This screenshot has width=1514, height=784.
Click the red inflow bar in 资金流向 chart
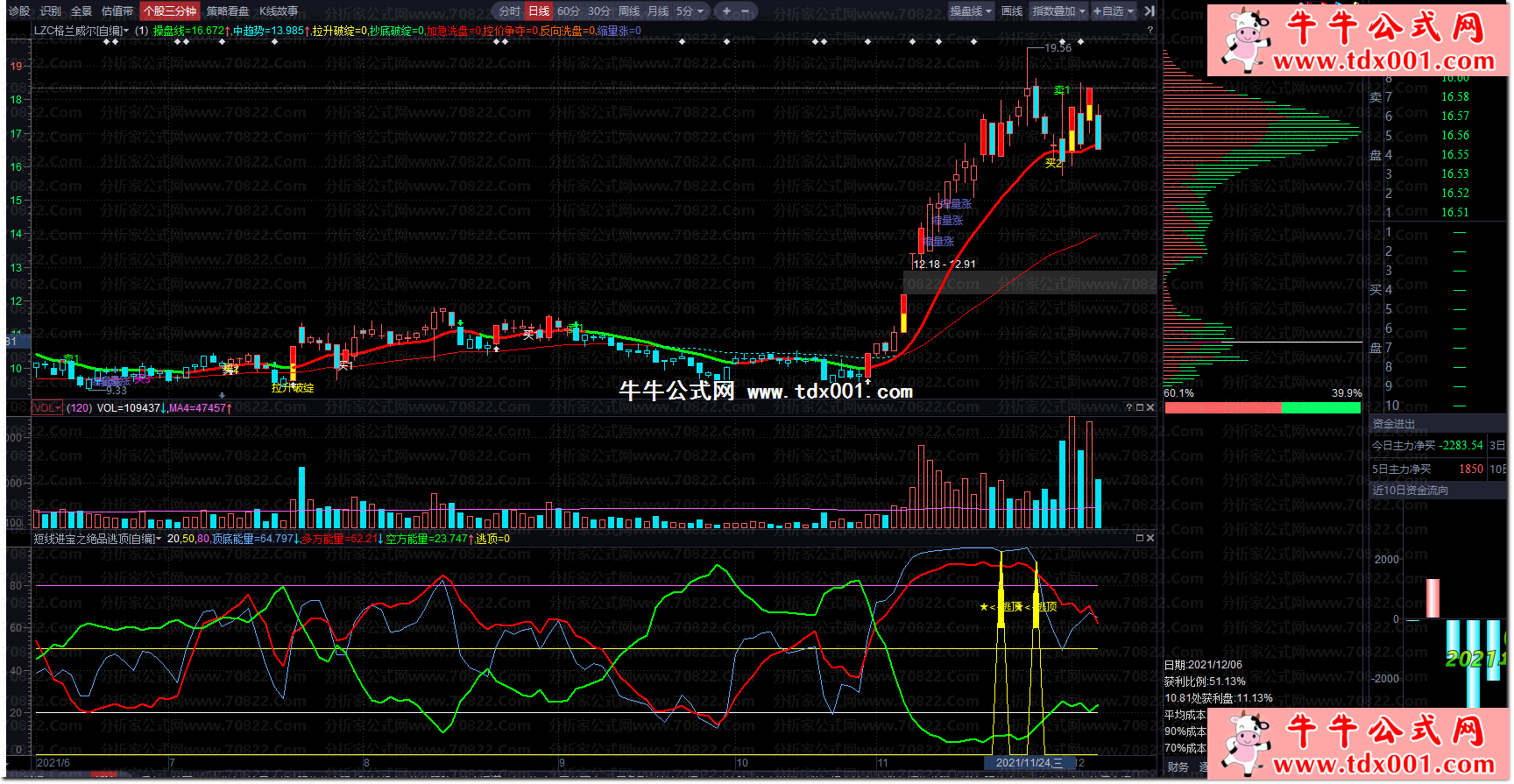[x=1433, y=598]
